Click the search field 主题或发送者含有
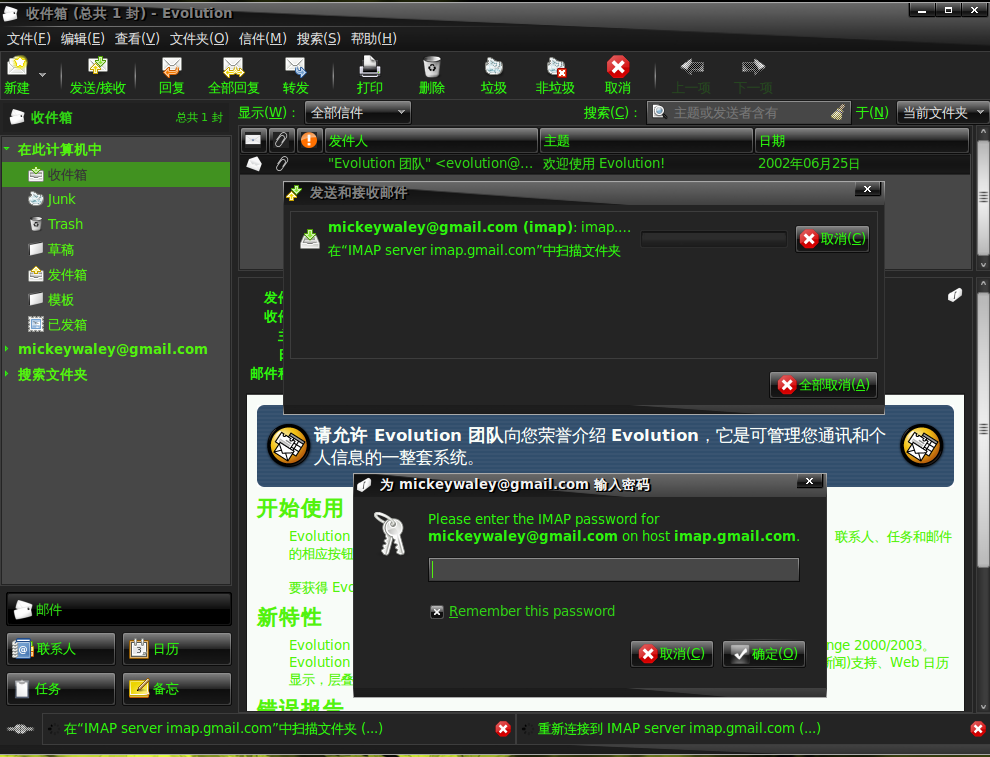This screenshot has width=990, height=757. pyautogui.click(x=749, y=113)
